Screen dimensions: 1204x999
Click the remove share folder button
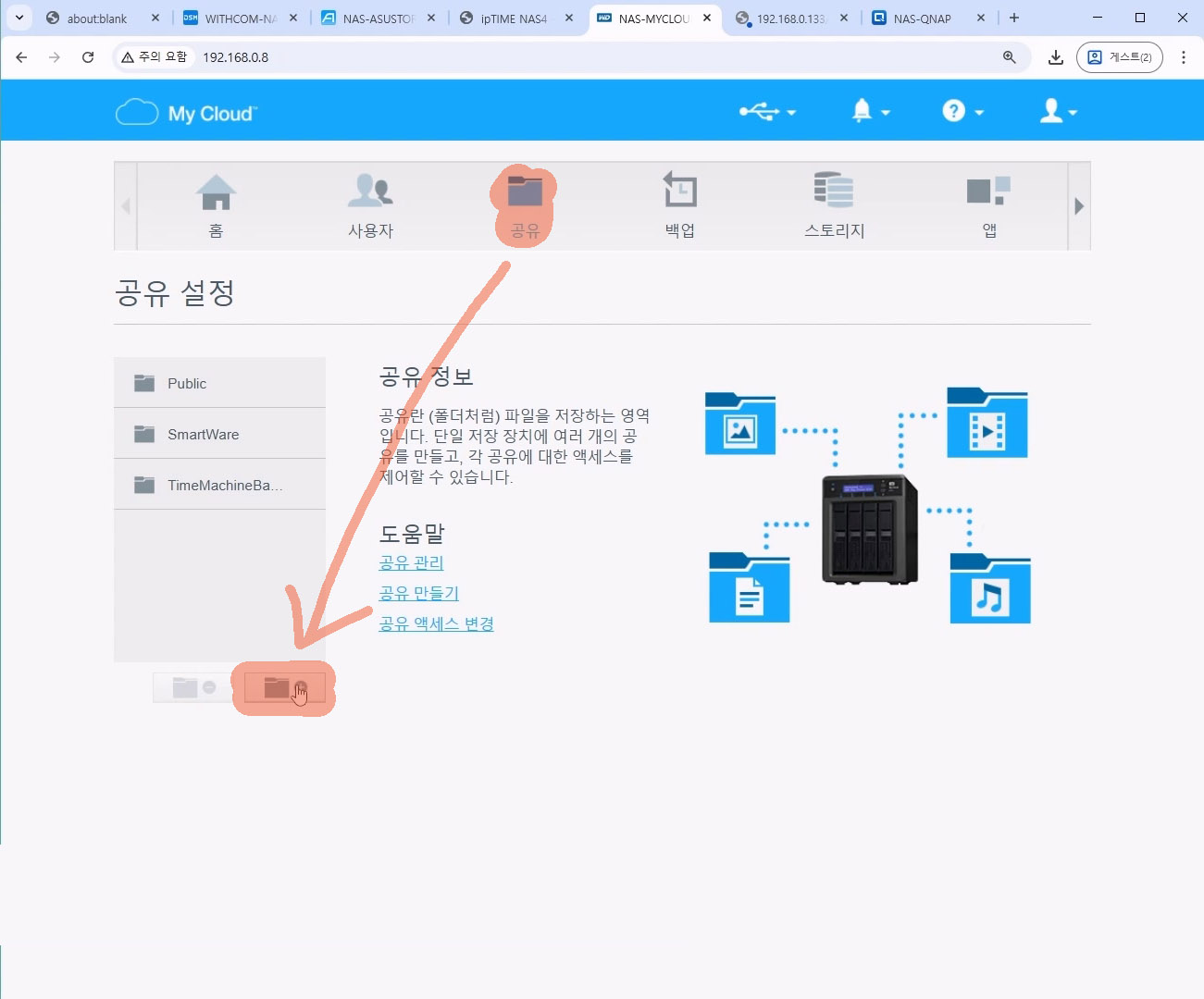pos(193,687)
